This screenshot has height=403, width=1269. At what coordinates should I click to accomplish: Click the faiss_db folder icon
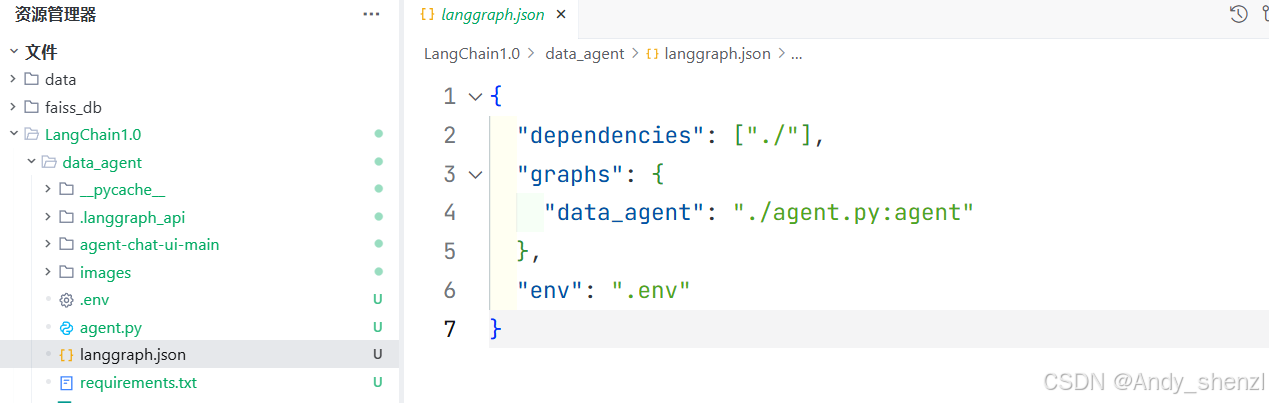tap(31, 107)
